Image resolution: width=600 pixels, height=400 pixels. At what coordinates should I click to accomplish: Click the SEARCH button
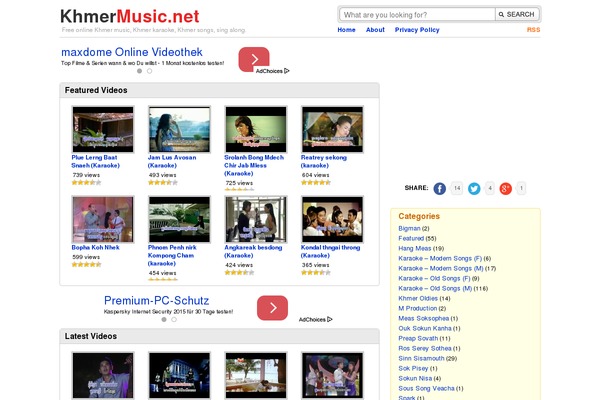coord(517,15)
